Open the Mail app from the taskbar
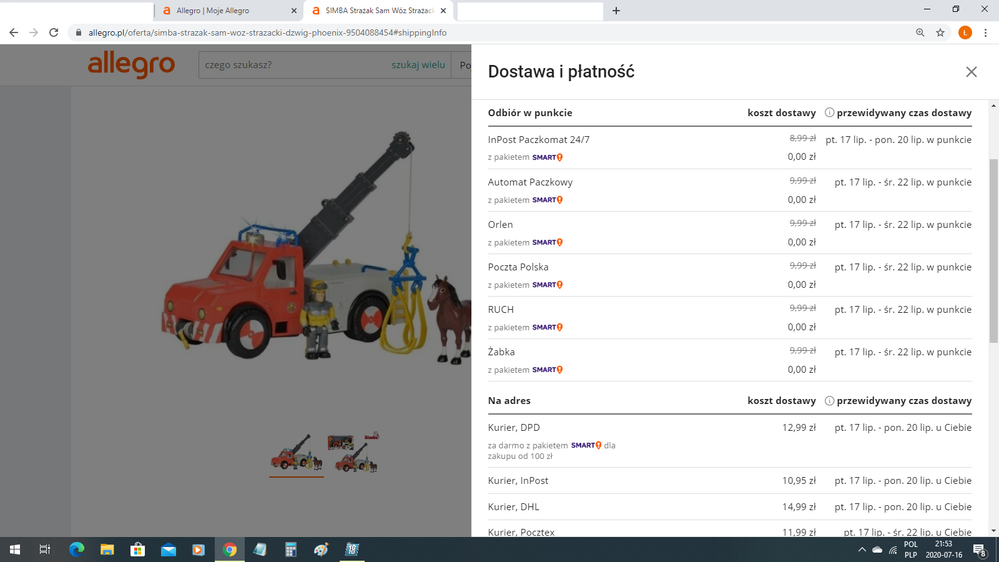Image resolution: width=999 pixels, height=562 pixels. (x=168, y=549)
